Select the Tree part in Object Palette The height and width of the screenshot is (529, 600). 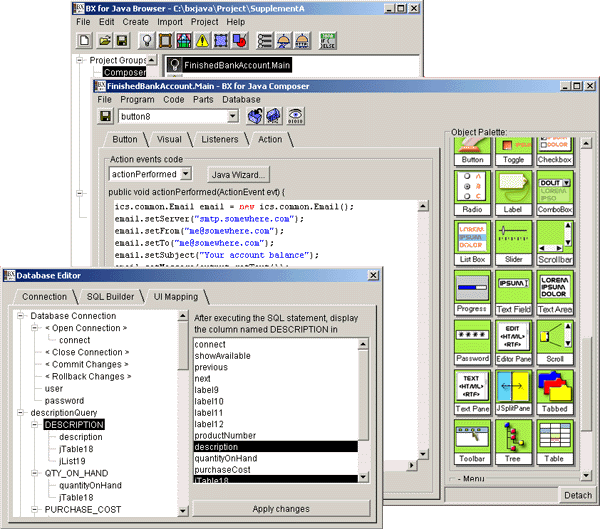pyautogui.click(x=514, y=442)
